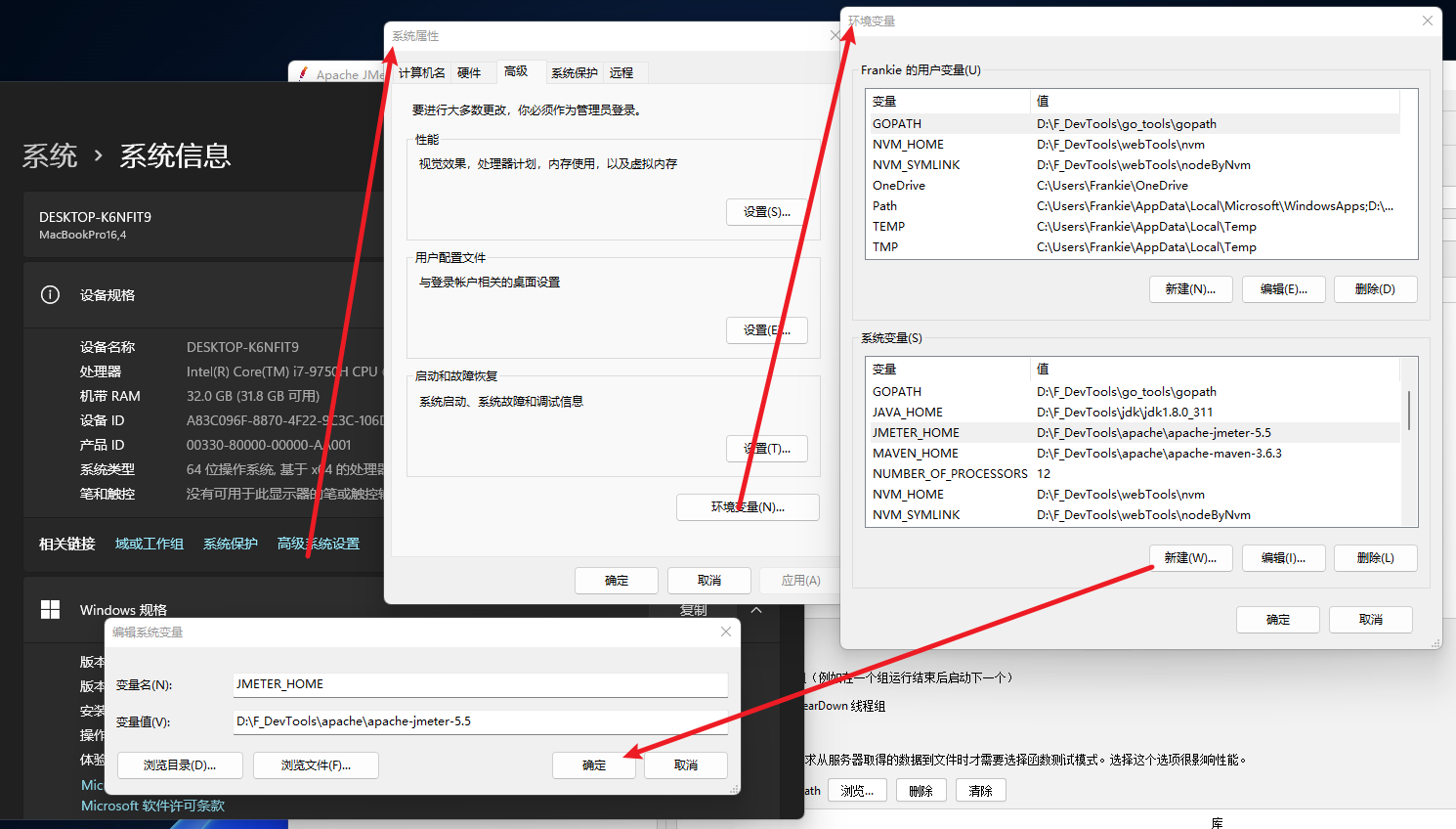The height and width of the screenshot is (829, 1456).
Task: Click the 设置(T)... startup and recovery button
Action: (767, 449)
